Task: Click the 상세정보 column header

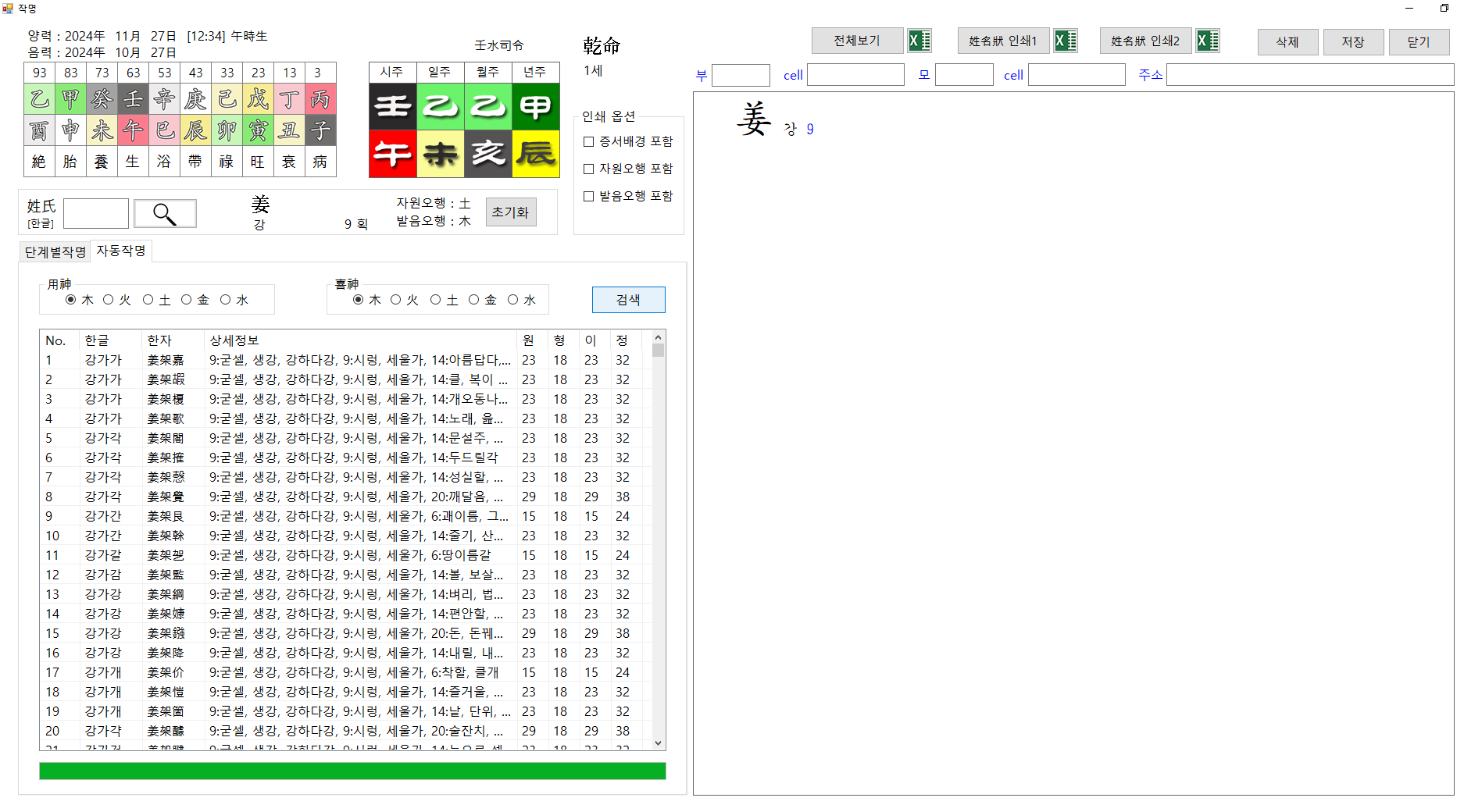Action: (361, 340)
